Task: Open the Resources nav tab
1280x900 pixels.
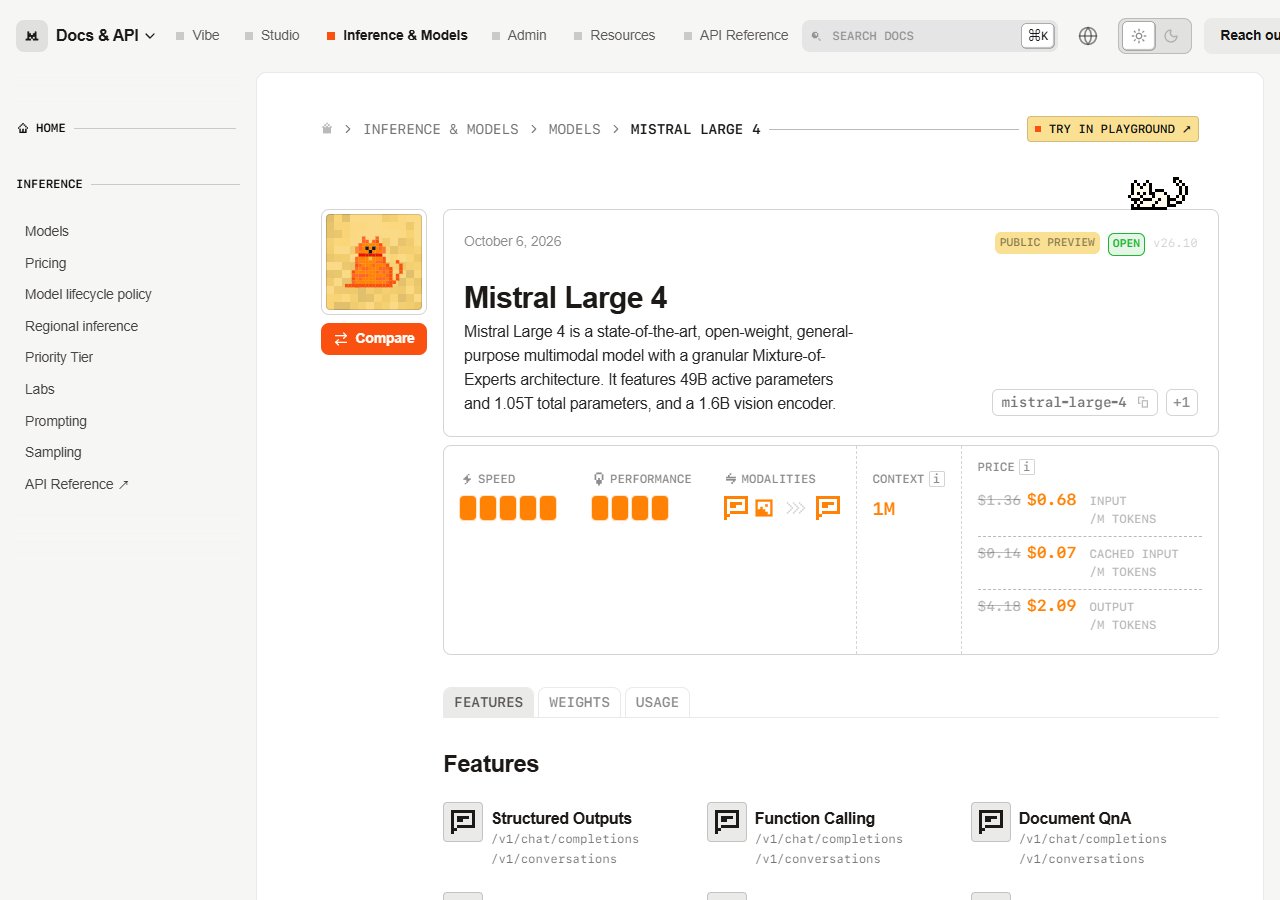Action: click(x=615, y=35)
